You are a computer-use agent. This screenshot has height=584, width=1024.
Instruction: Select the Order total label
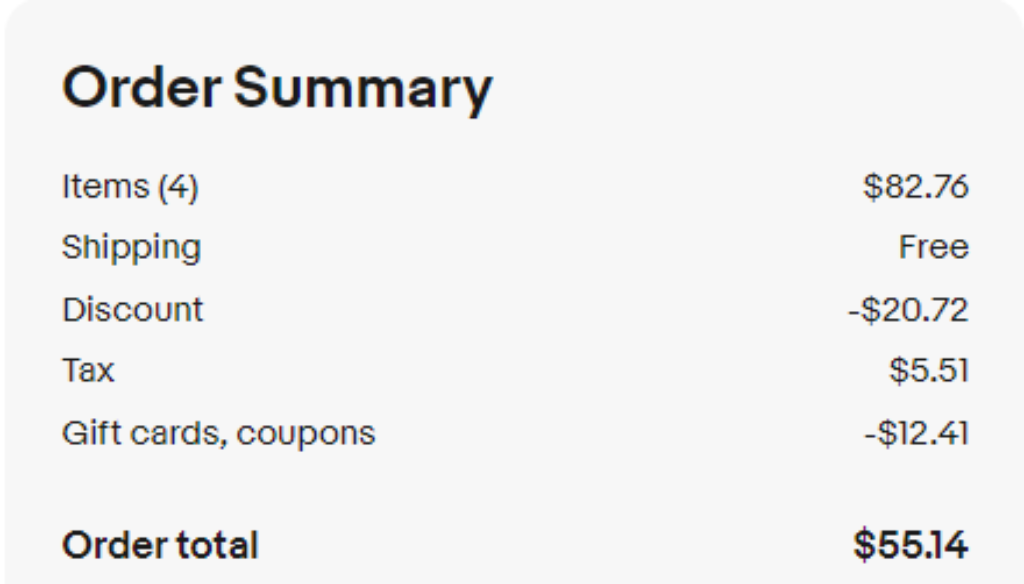(161, 545)
